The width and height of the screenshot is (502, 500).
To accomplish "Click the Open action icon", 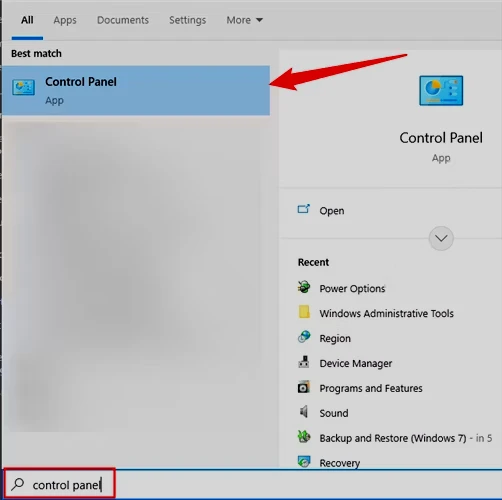I will coord(304,209).
